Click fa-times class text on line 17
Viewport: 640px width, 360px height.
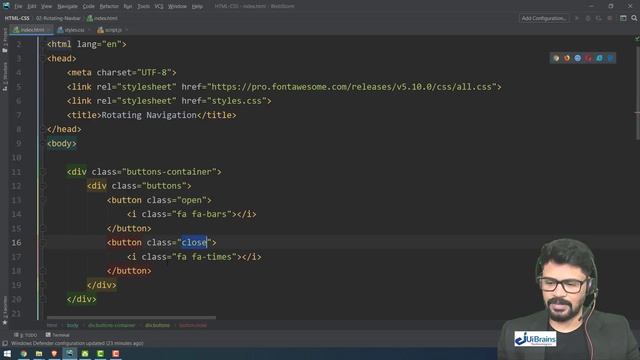tap(211, 257)
